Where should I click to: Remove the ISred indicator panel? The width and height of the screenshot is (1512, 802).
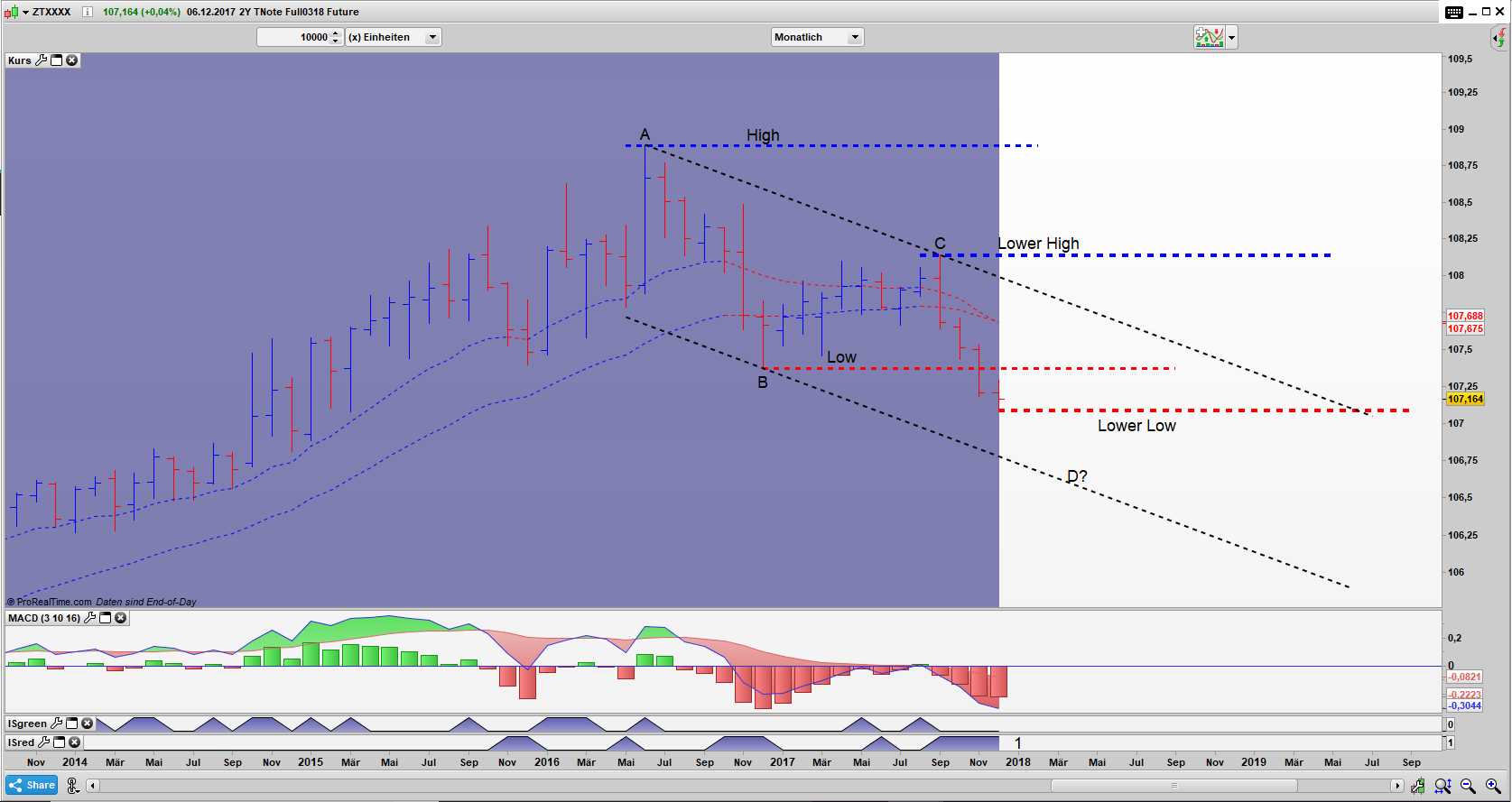tap(75, 742)
